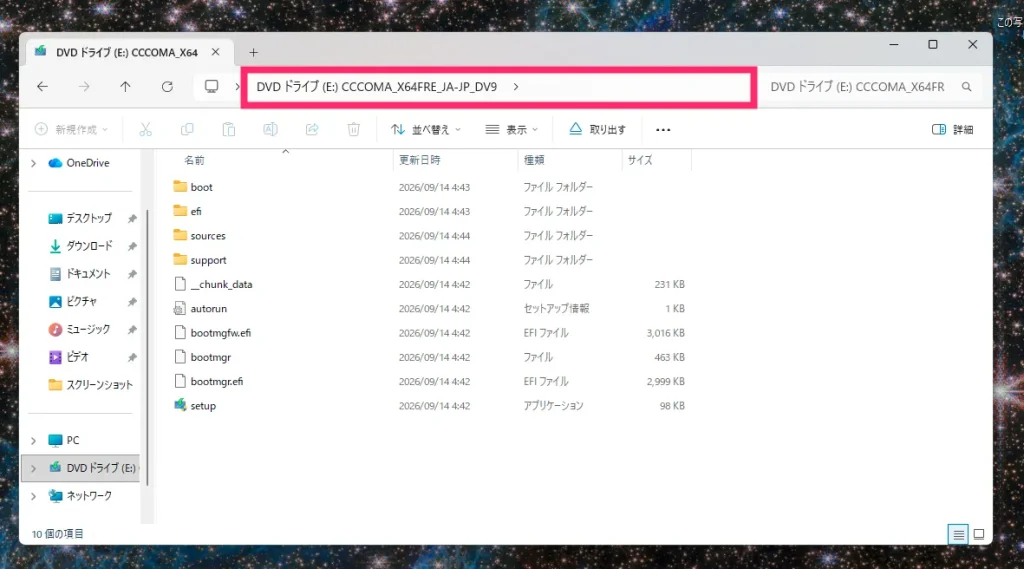Expand the DVD ドライブ (E:) tree node

[33, 468]
